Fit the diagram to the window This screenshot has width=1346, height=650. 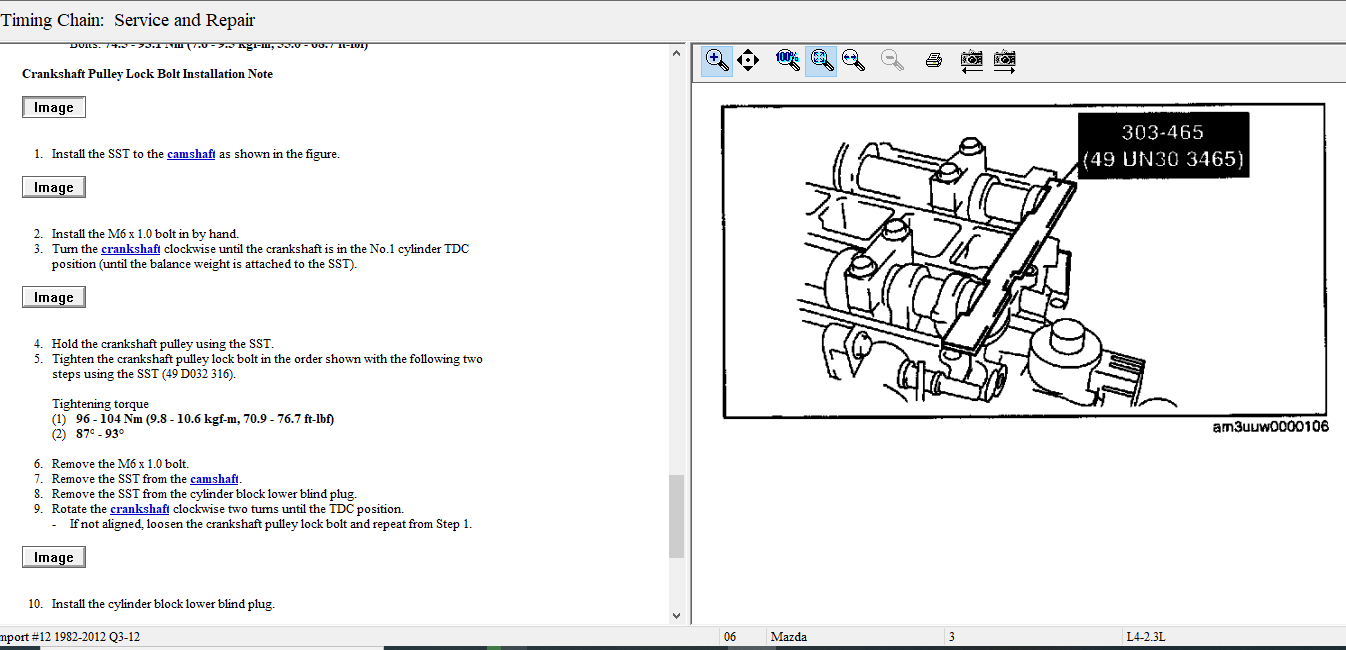[821, 60]
